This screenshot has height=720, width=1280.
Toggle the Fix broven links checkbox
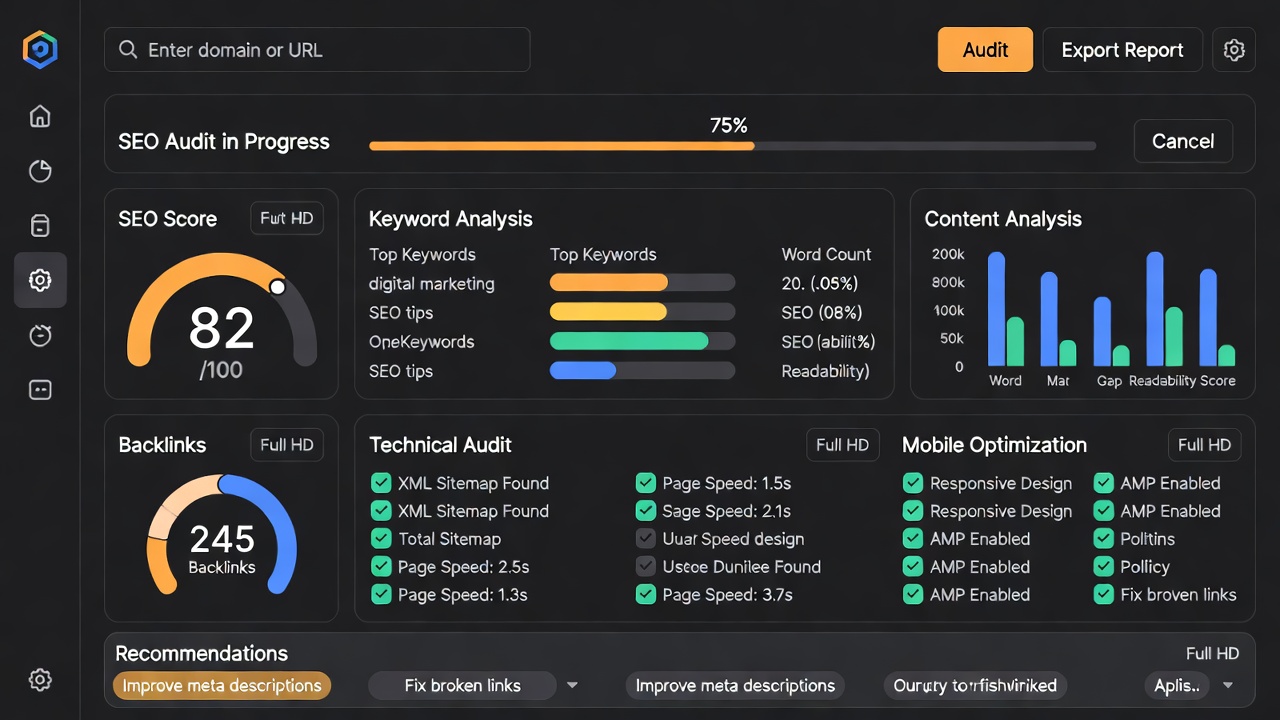(x=1104, y=595)
